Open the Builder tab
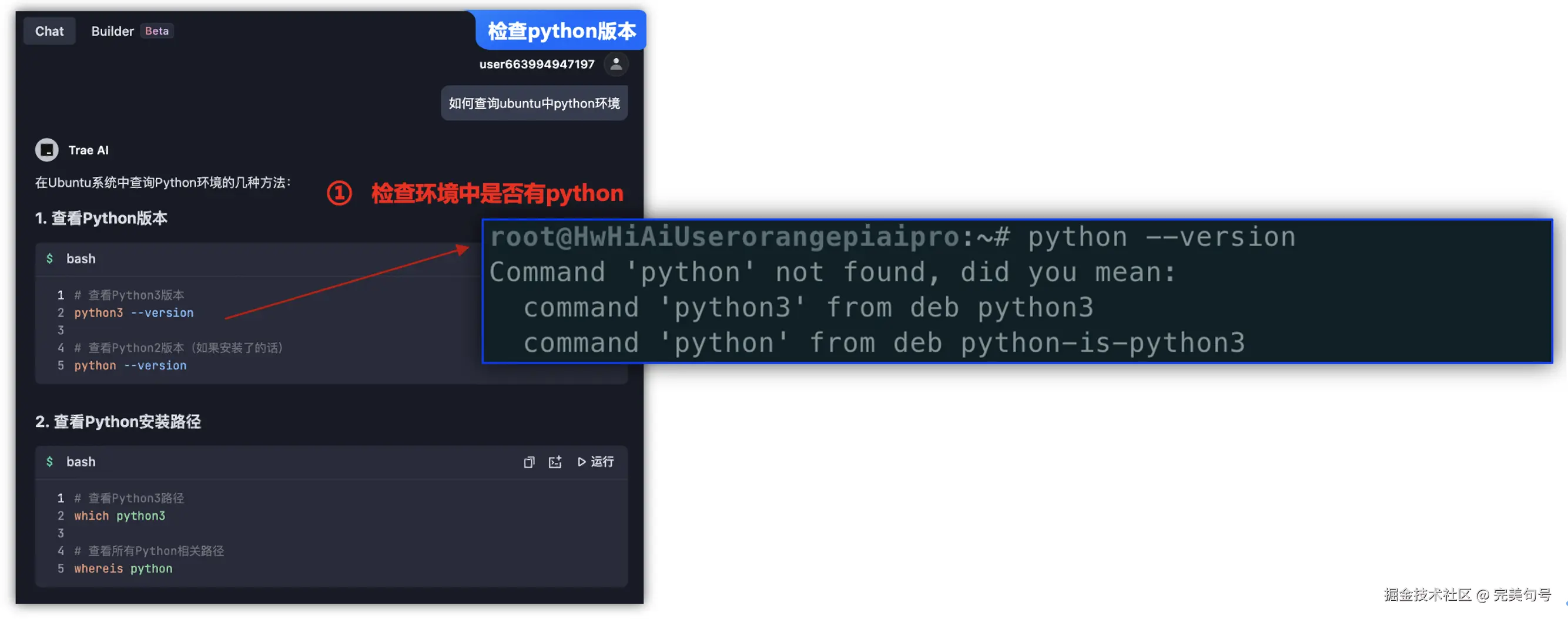The image size is (1568, 619). pos(112,31)
